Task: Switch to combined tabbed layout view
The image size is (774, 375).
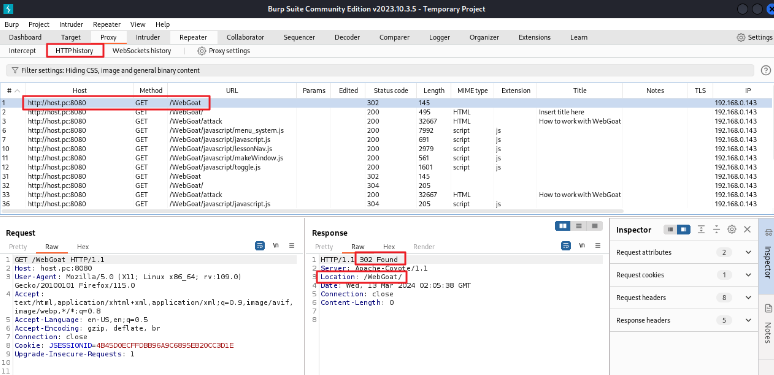Action: [595, 226]
